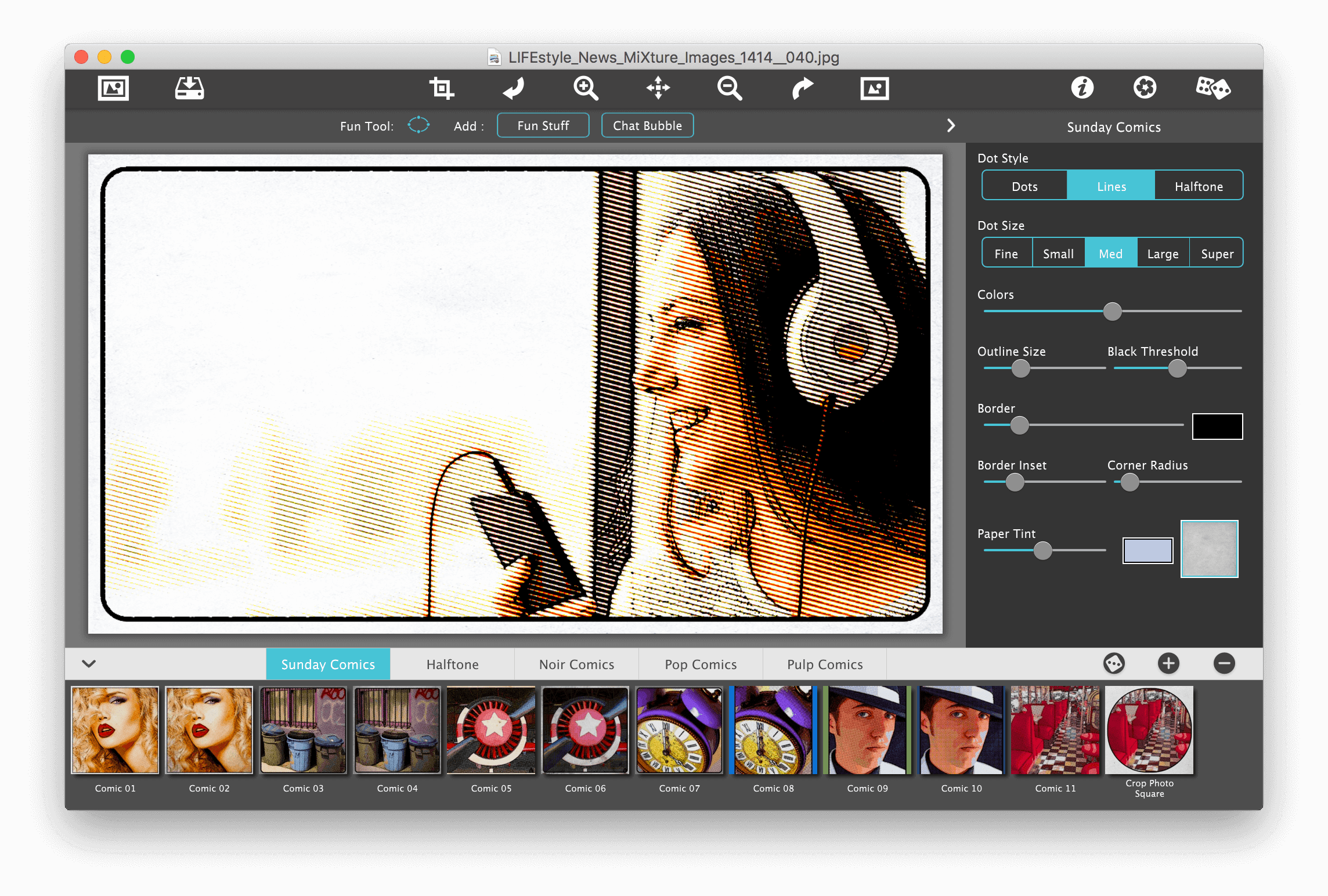Click the open image icon in toolbar
Viewport: 1328px width, 896px height.
[113, 88]
